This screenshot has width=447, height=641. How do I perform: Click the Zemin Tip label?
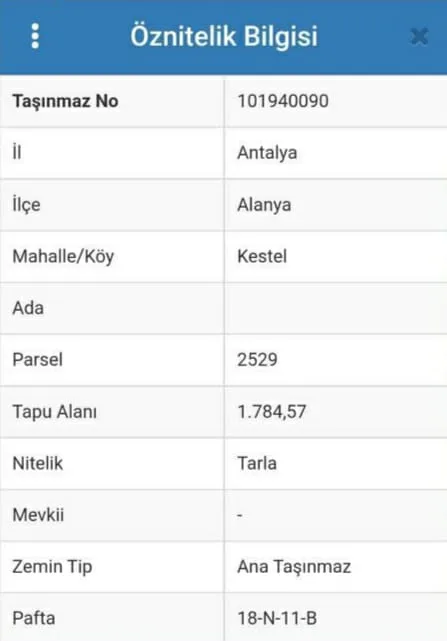tap(52, 567)
